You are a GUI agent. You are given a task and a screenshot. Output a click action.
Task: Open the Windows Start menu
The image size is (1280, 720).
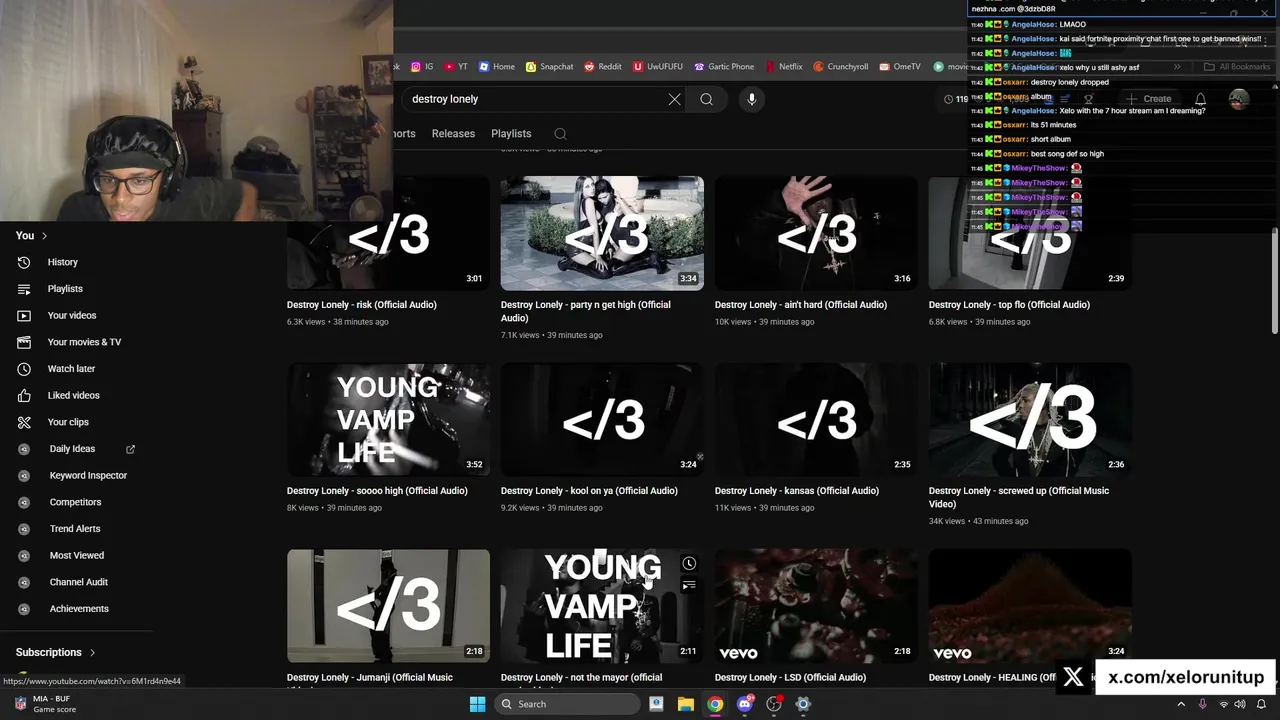coord(477,704)
